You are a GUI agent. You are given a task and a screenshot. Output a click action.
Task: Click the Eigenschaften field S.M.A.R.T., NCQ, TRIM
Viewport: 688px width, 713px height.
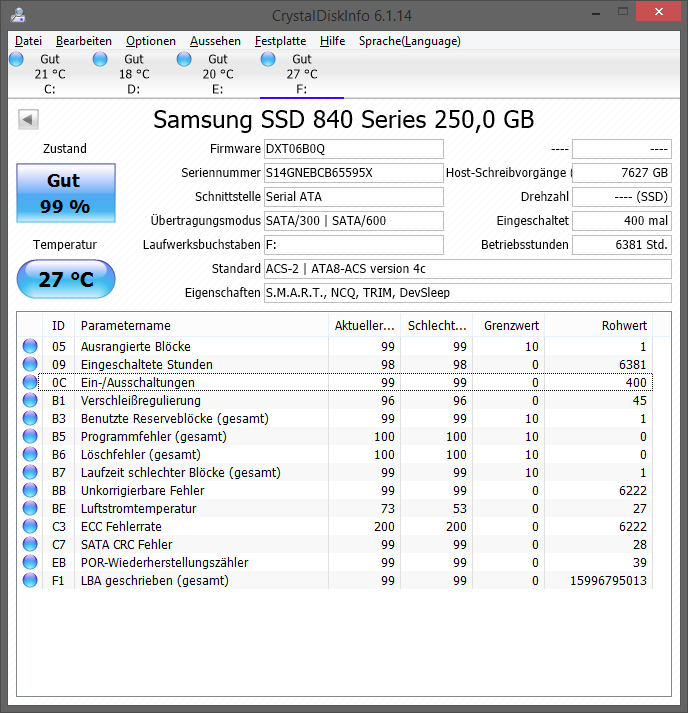[x=468, y=293]
